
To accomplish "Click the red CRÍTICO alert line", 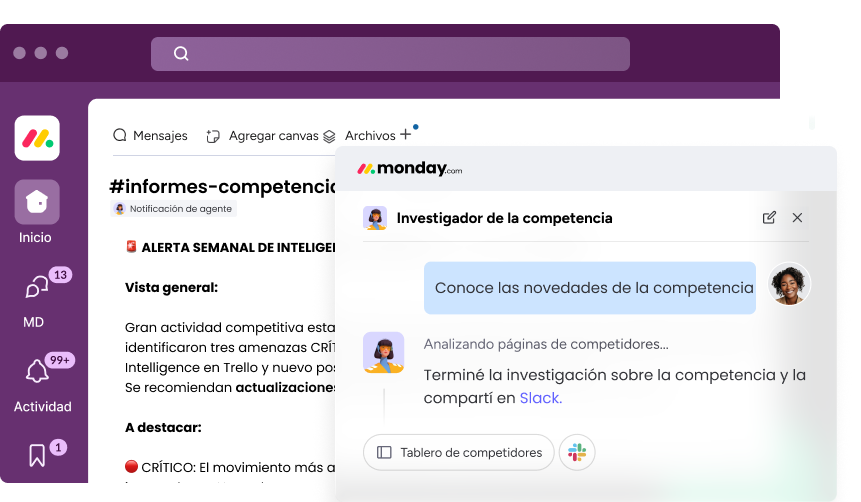I will tap(230, 467).
